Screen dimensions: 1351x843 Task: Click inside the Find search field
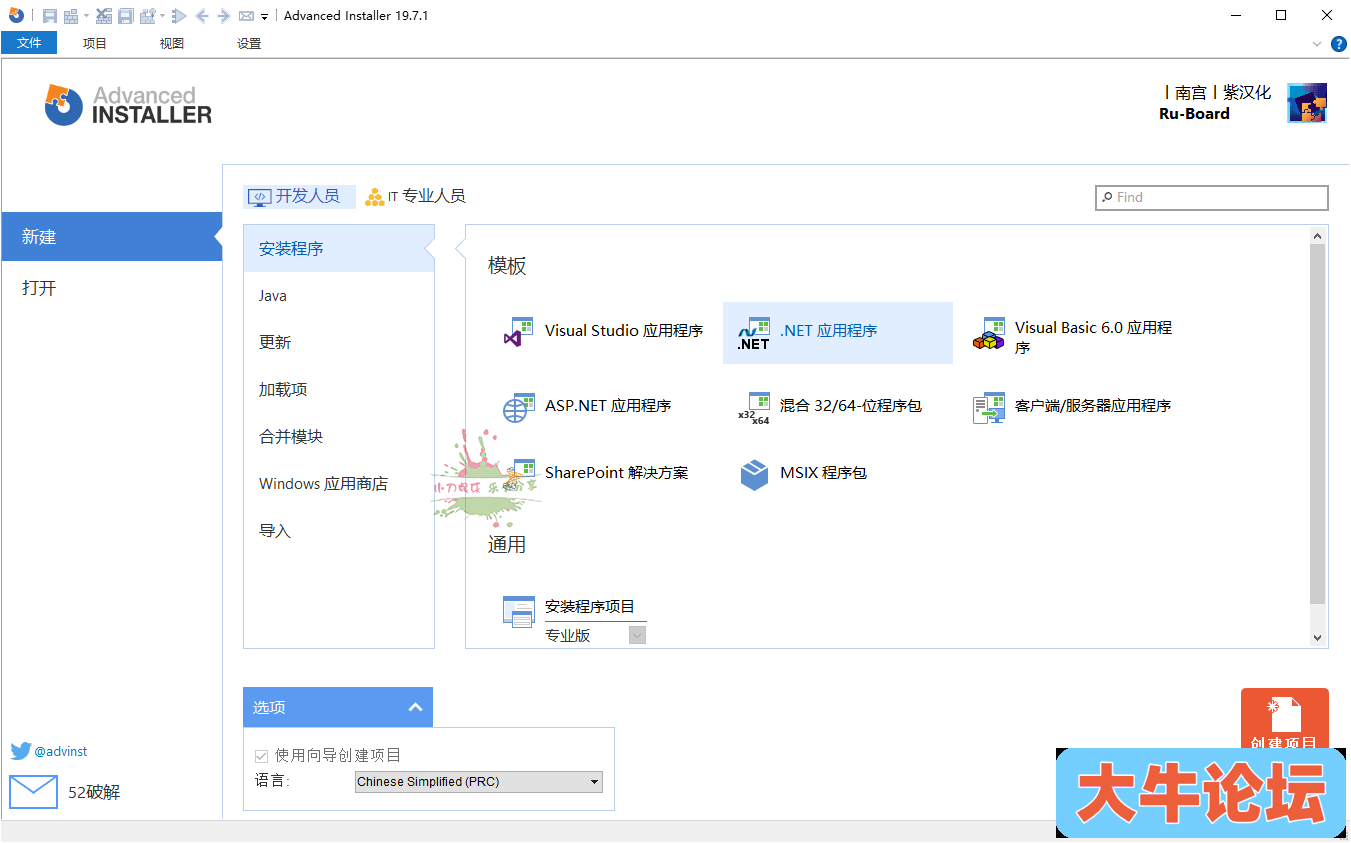point(1212,197)
